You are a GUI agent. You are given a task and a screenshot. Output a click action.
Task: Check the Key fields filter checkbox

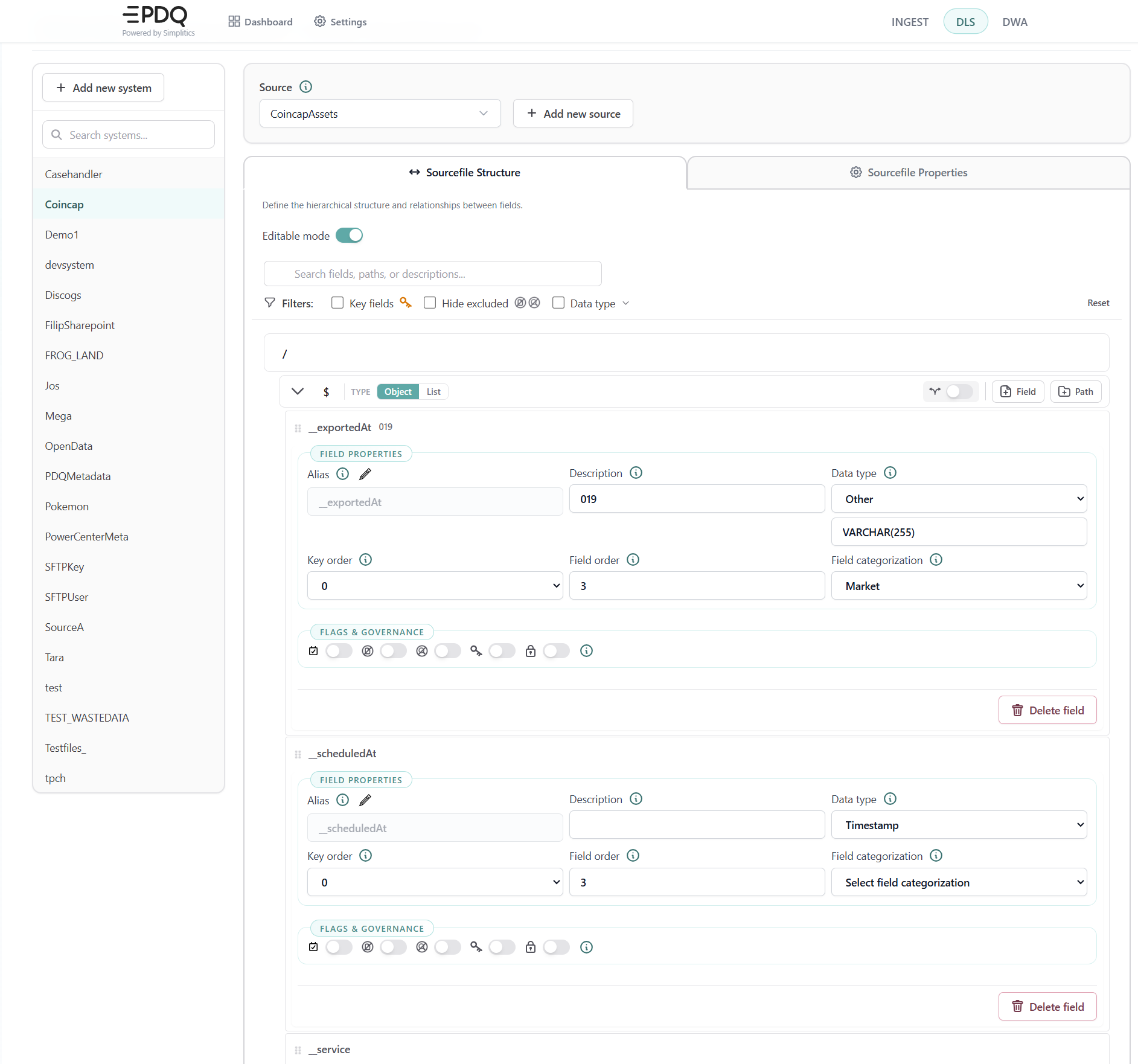coord(337,303)
